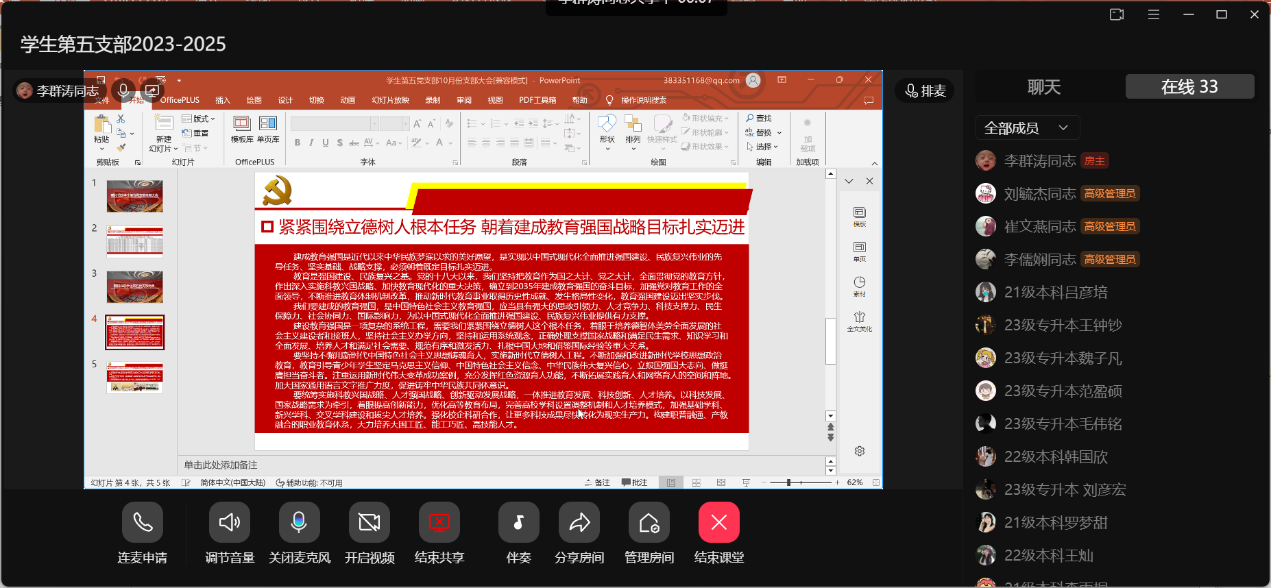Switch to the 聊天 chat tab

(1044, 87)
